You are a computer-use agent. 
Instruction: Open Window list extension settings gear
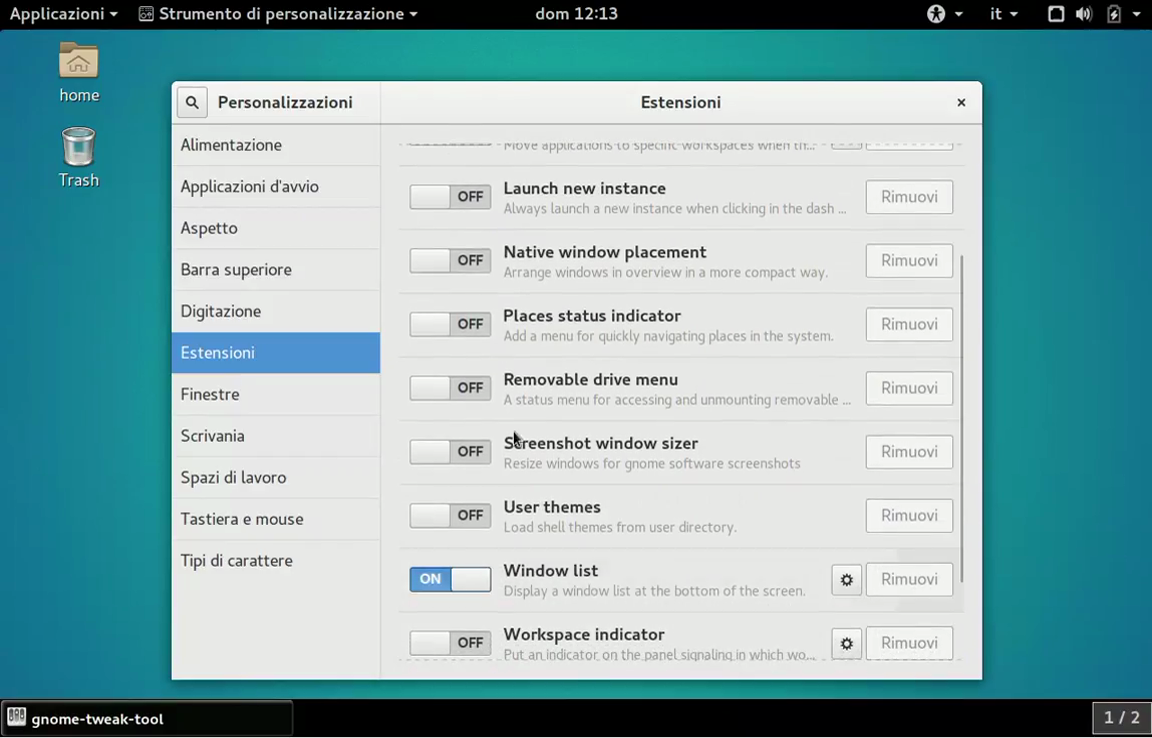click(846, 580)
